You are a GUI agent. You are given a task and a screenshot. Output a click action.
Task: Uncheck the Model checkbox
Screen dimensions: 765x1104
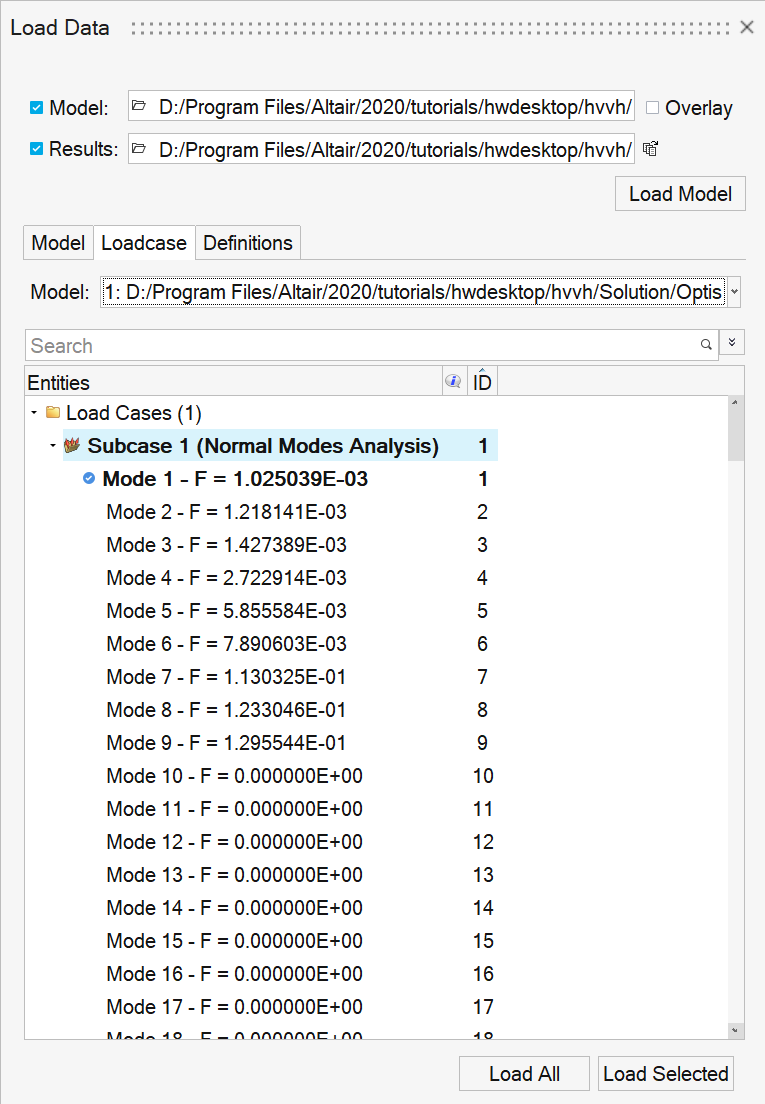pos(37,107)
